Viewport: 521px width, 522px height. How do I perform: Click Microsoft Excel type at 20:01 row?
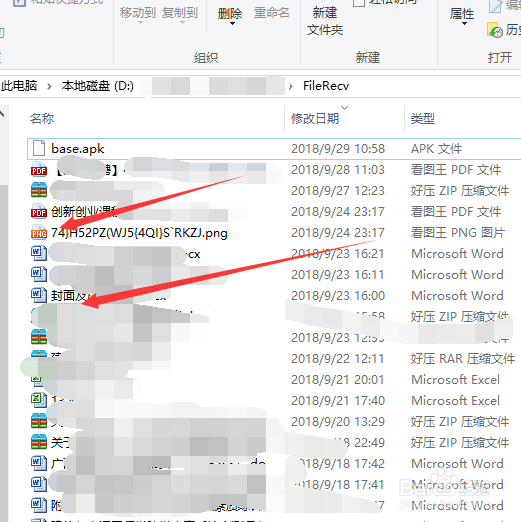pyautogui.click(x=455, y=380)
